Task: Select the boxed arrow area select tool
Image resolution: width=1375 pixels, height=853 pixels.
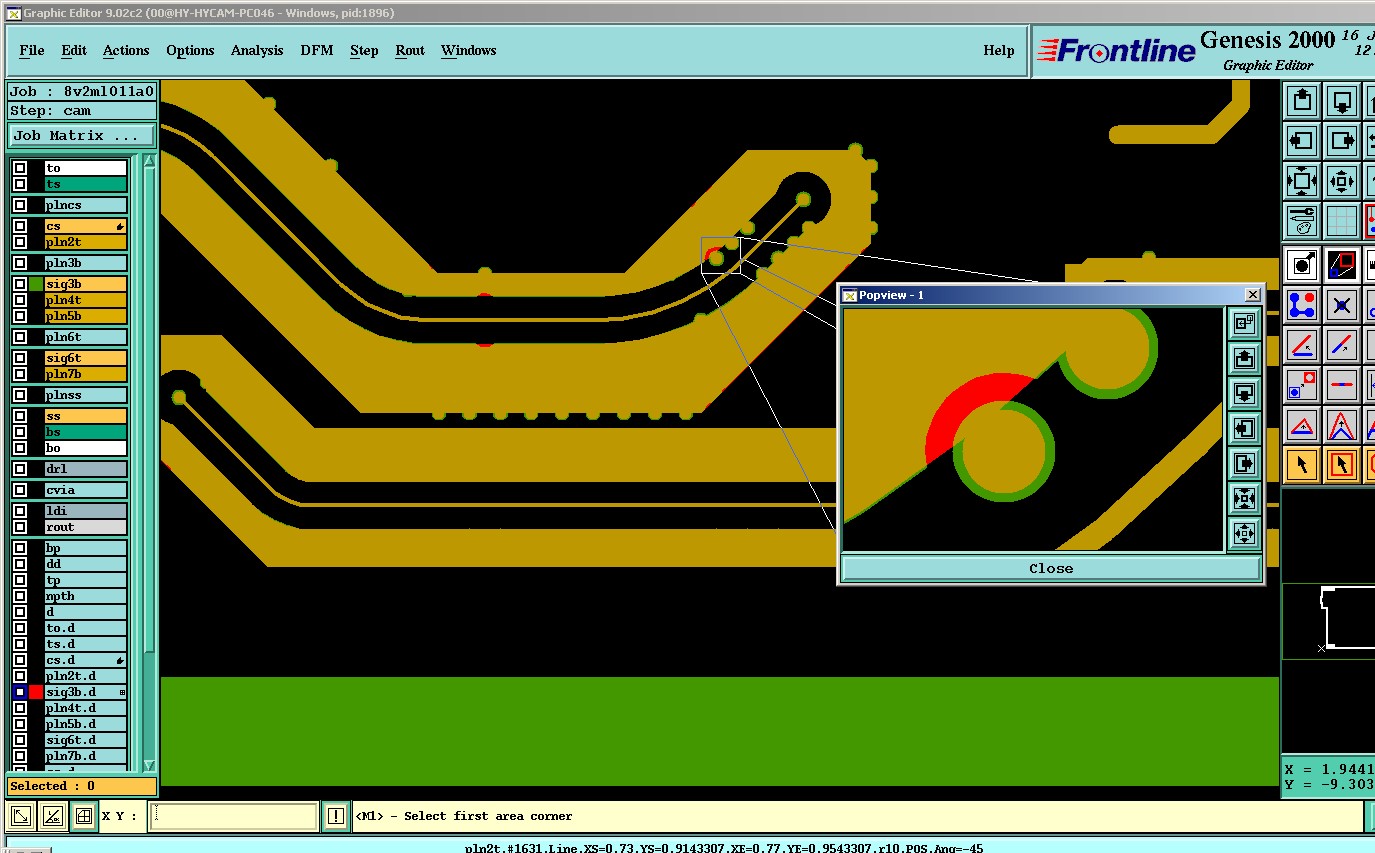Action: 1341,465
